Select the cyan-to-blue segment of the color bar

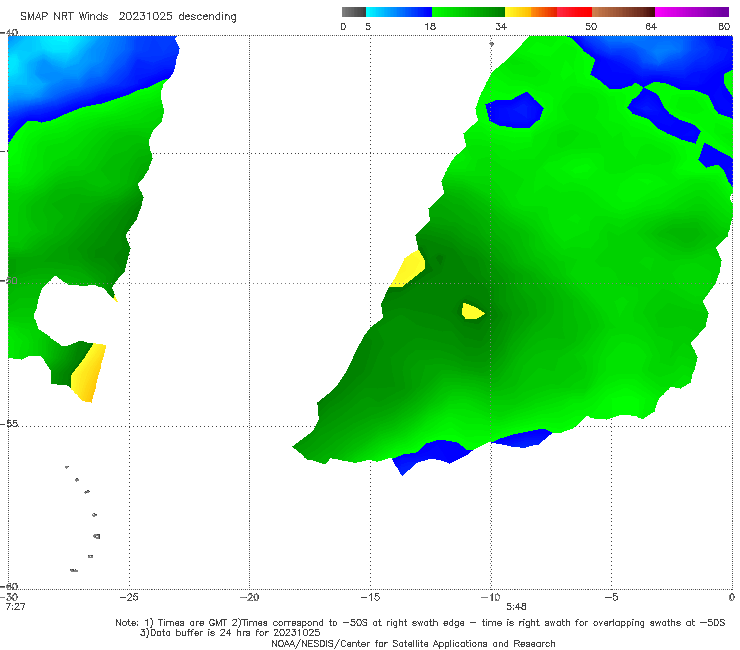(x=399, y=12)
